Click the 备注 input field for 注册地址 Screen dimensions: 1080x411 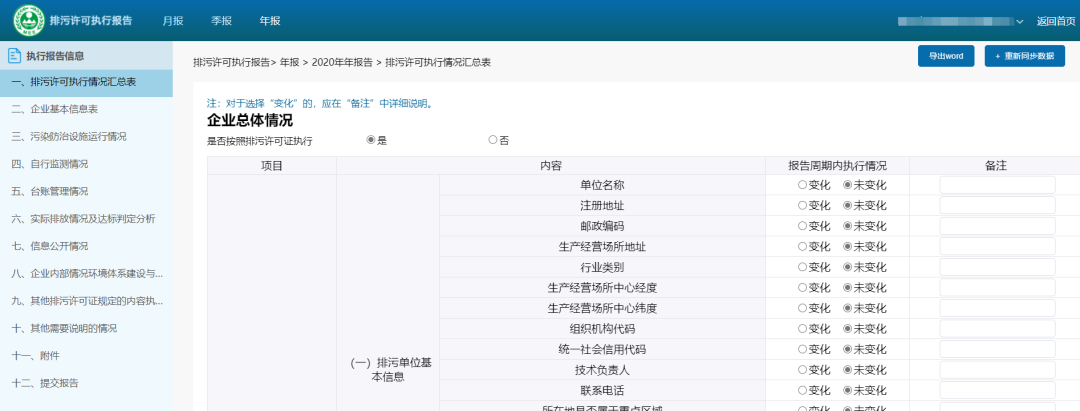pyautogui.click(x=997, y=206)
